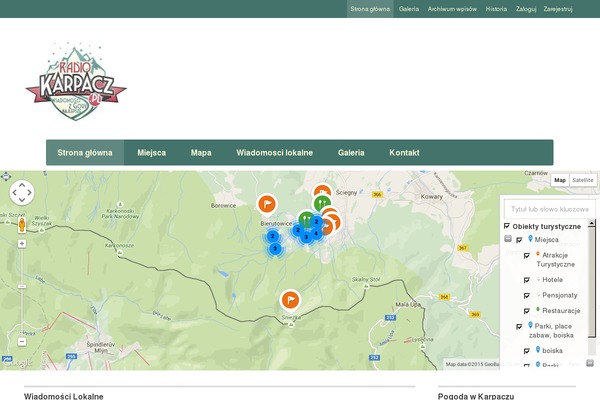Screen dimensions: 600x400
Task: Uncheck the boiska checkbox
Action: (527, 351)
